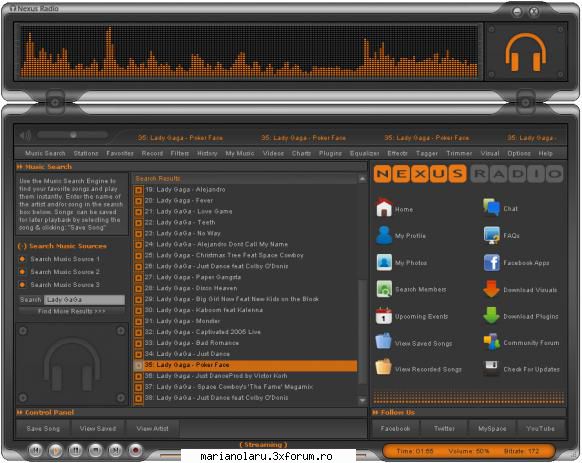Open the Tagger menu

point(427,153)
